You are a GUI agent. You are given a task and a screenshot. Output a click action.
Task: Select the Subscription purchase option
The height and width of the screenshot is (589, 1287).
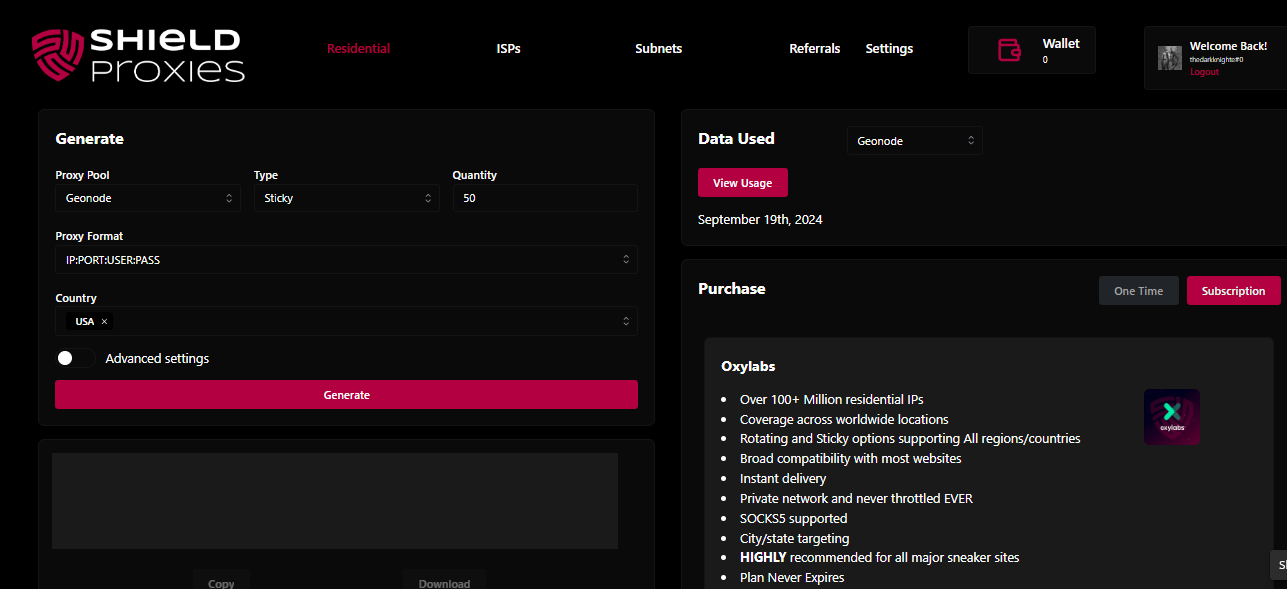tap(1233, 291)
